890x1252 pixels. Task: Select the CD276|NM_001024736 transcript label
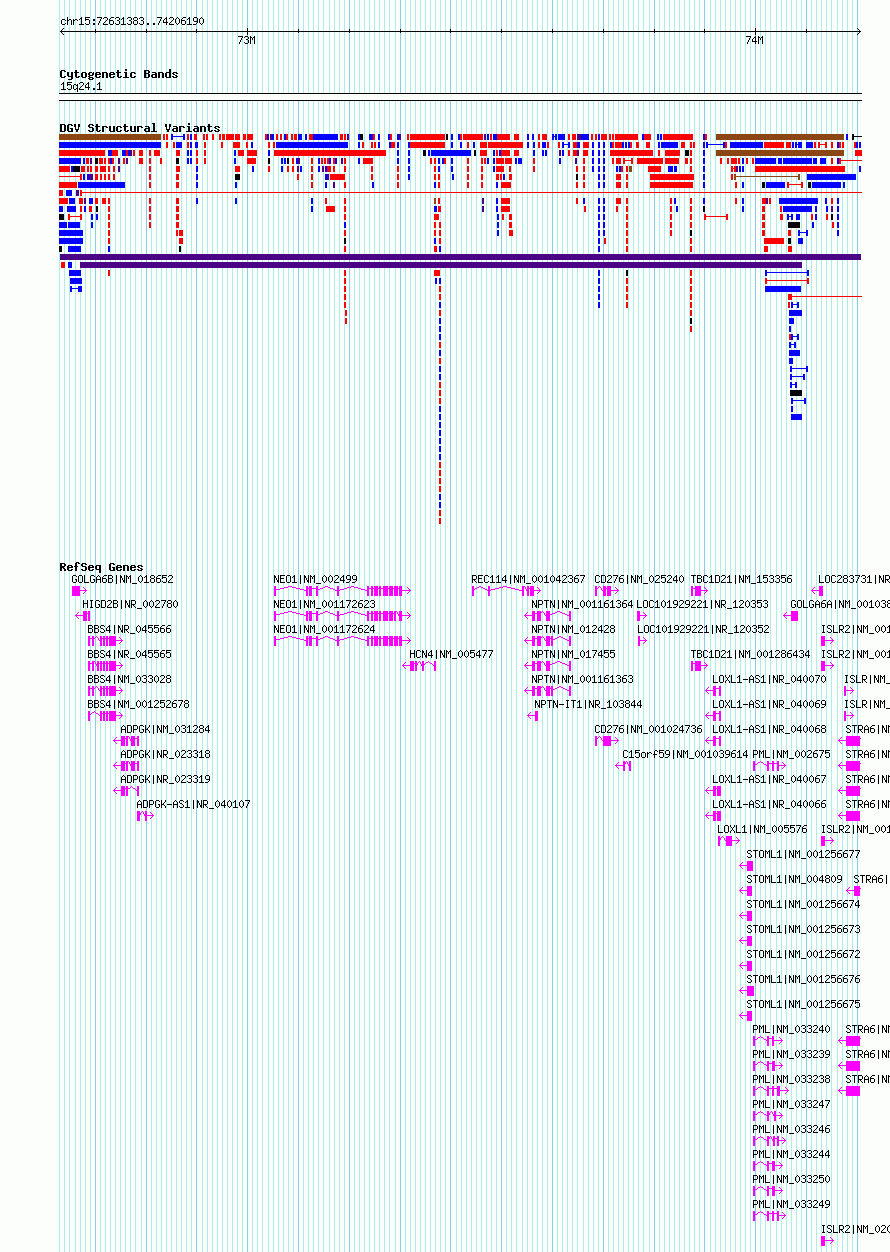[648, 729]
